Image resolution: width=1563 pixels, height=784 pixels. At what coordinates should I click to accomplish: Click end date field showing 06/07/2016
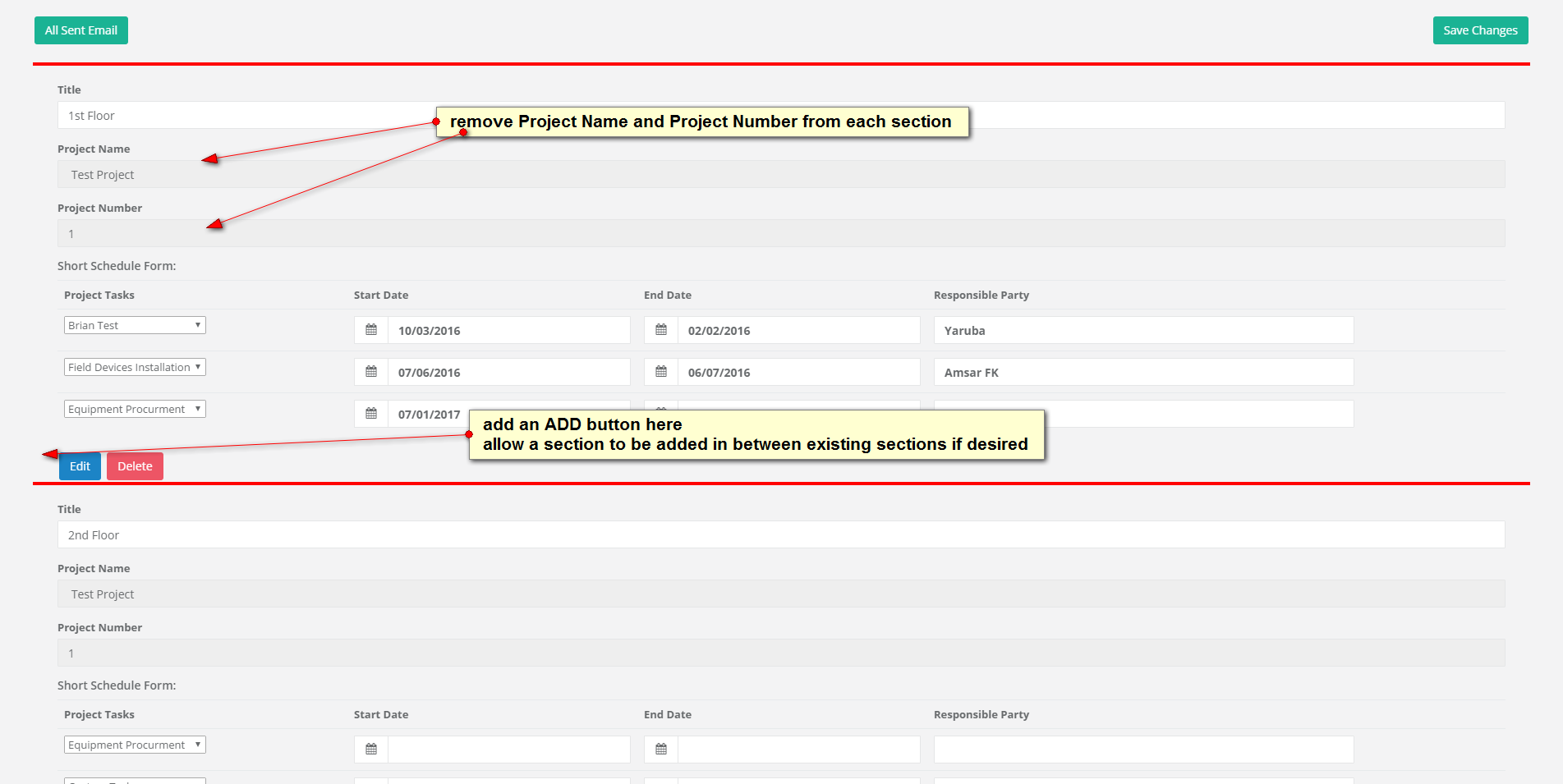[799, 372]
